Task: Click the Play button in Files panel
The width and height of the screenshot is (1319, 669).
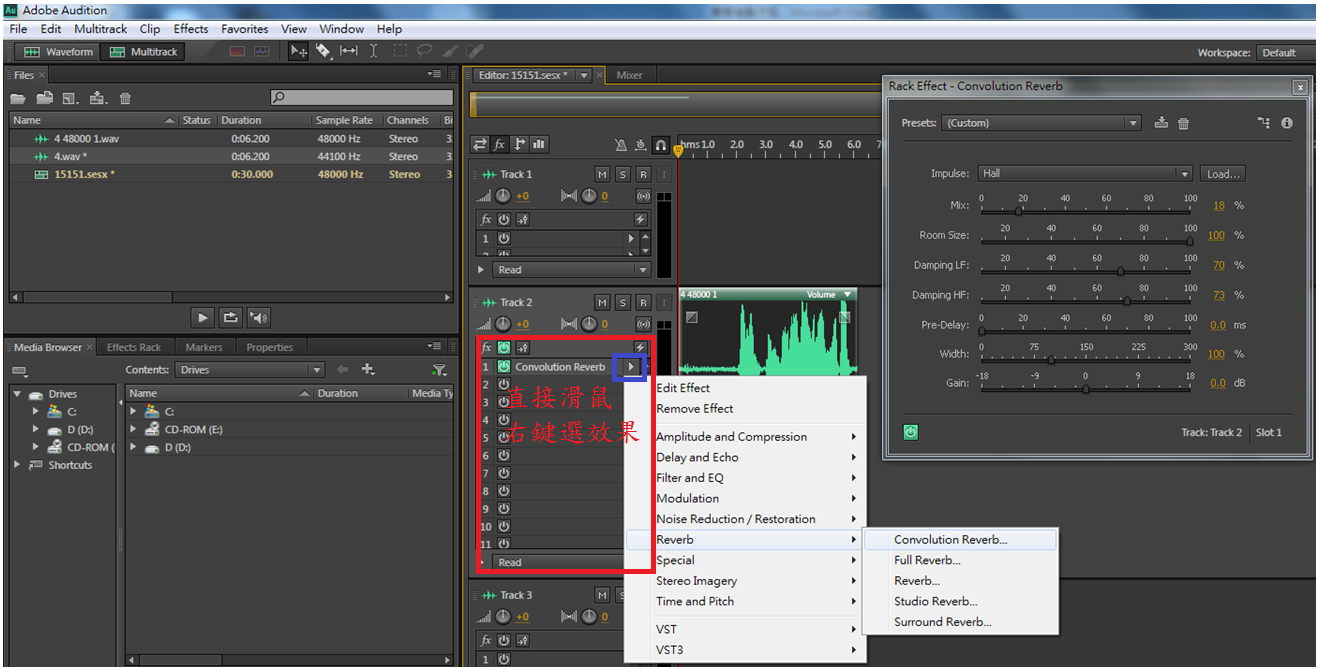Action: (x=203, y=317)
